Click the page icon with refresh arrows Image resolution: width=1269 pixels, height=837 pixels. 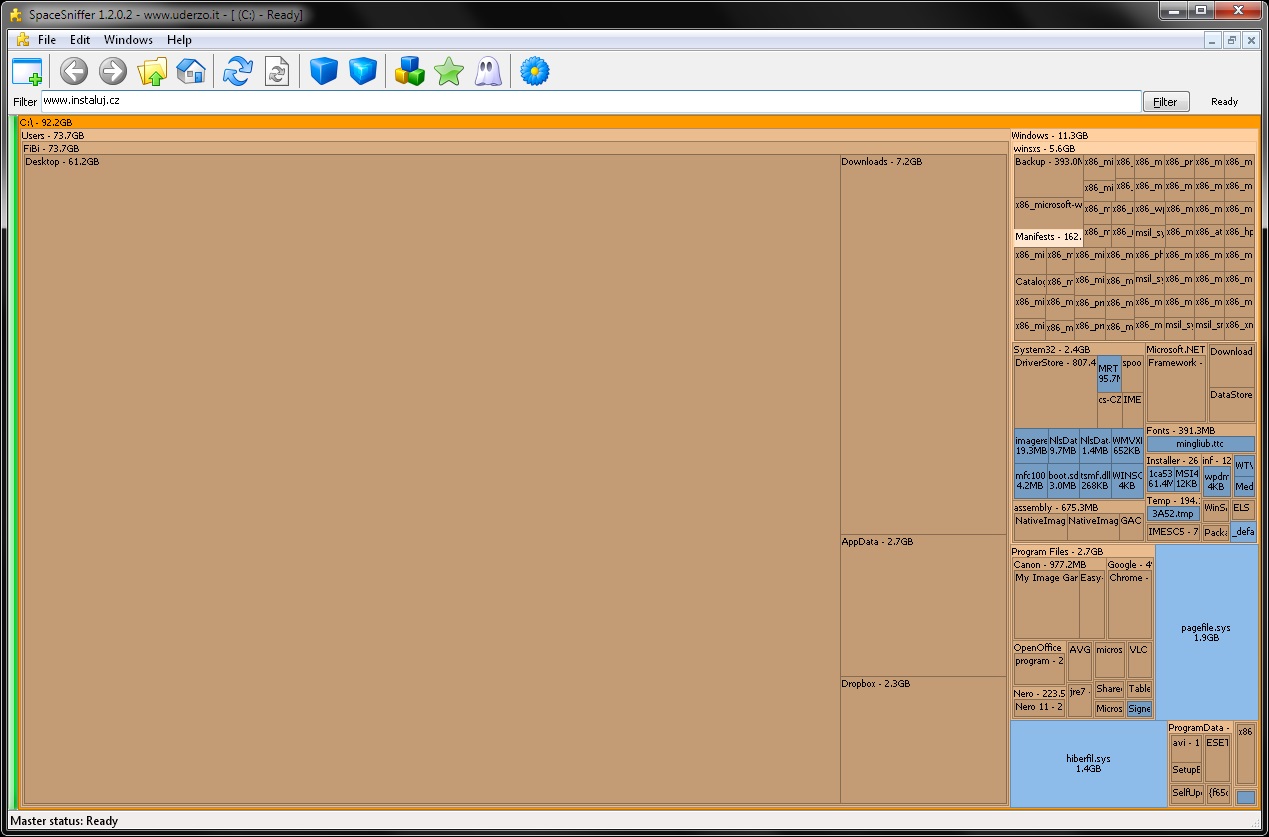tap(277, 71)
